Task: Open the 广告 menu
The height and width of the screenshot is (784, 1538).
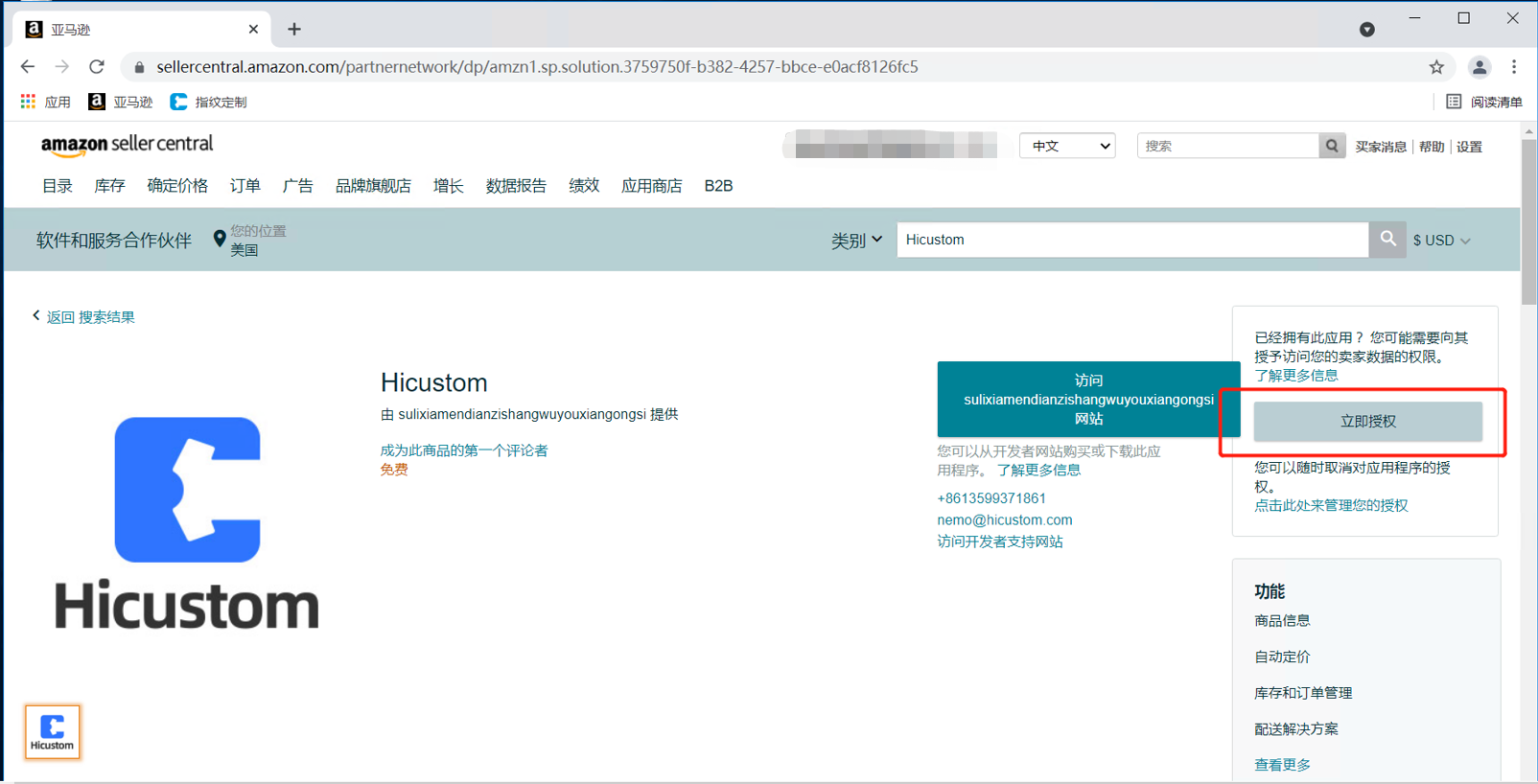Action: coord(298,186)
